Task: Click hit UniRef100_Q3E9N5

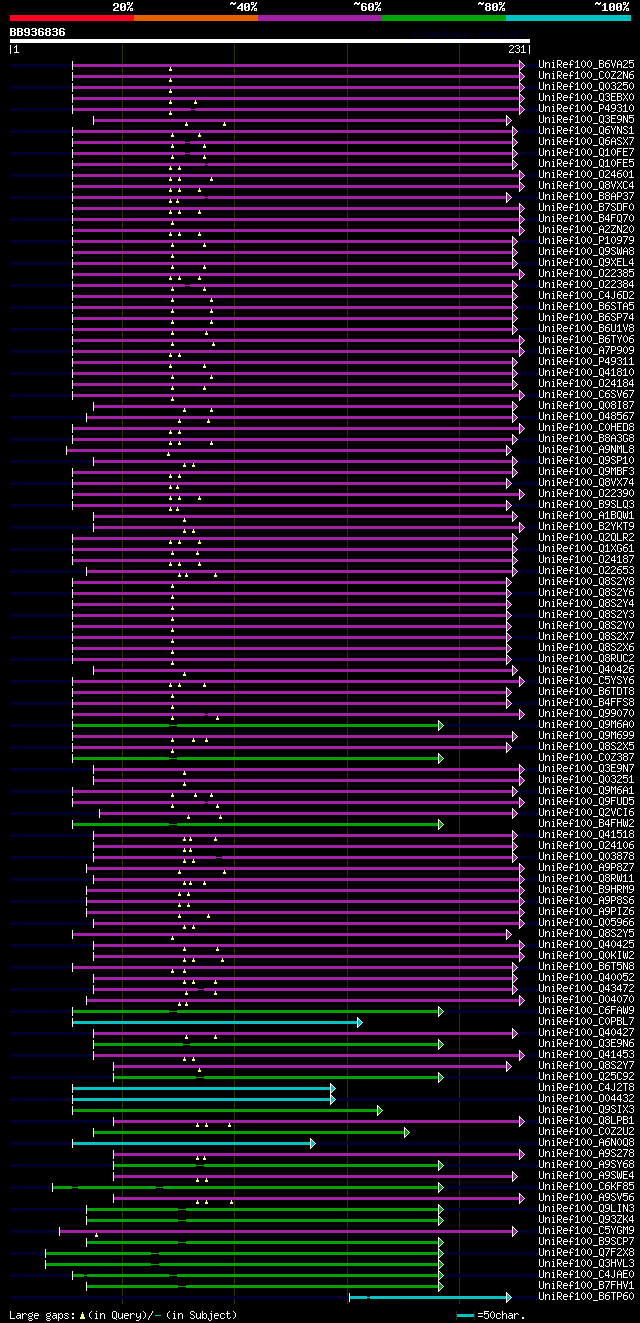Action: click(x=586, y=119)
